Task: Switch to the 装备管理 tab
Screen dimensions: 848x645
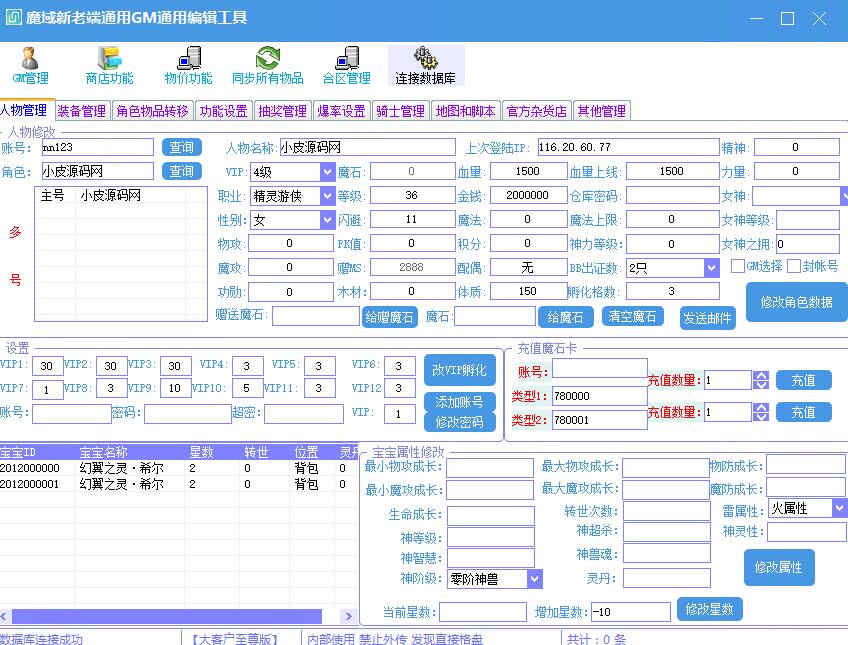Action: (81, 110)
